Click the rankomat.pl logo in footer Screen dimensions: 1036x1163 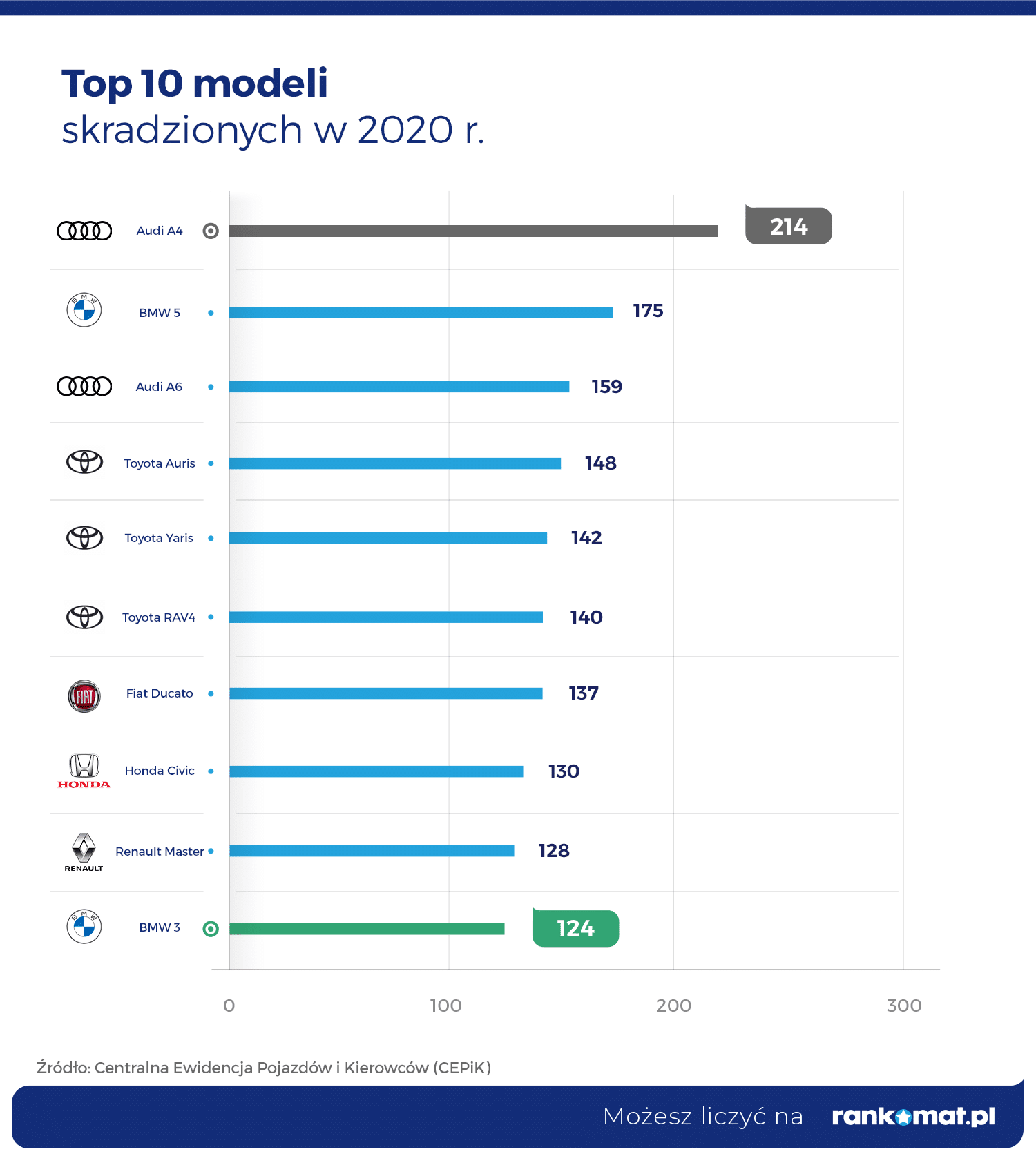pos(913,1116)
